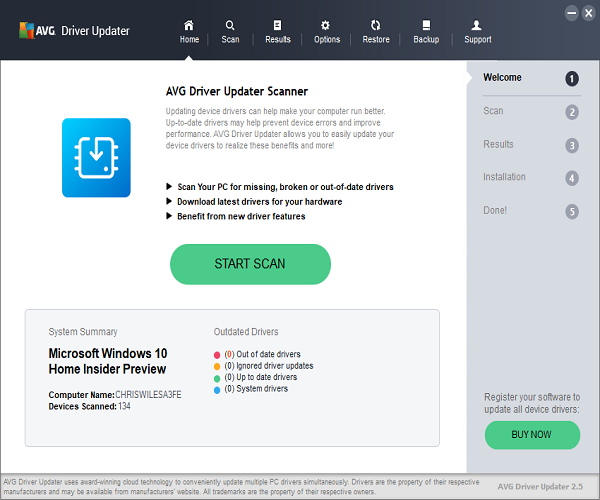This screenshot has height=500, width=600.
Task: Switch to the Results tab label
Action: click(278, 39)
